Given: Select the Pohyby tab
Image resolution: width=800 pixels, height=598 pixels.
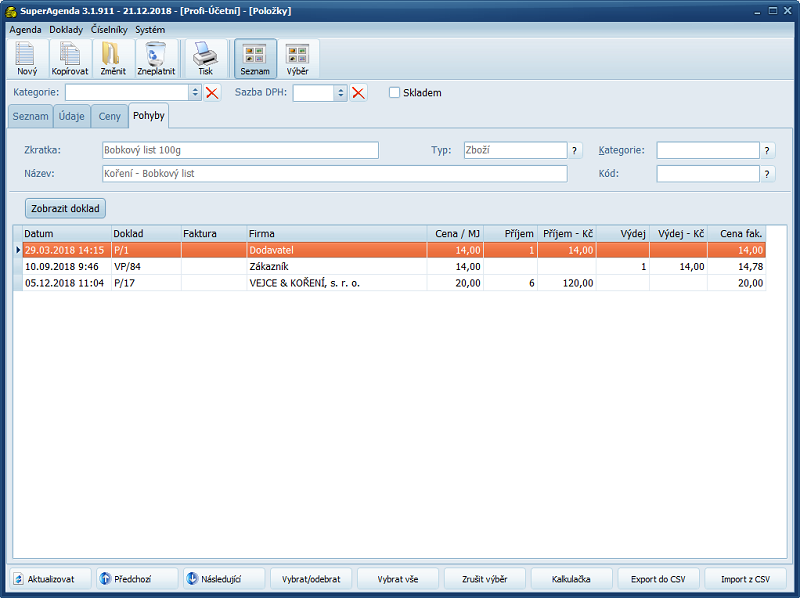Looking at the screenshot, I should click(x=148, y=116).
